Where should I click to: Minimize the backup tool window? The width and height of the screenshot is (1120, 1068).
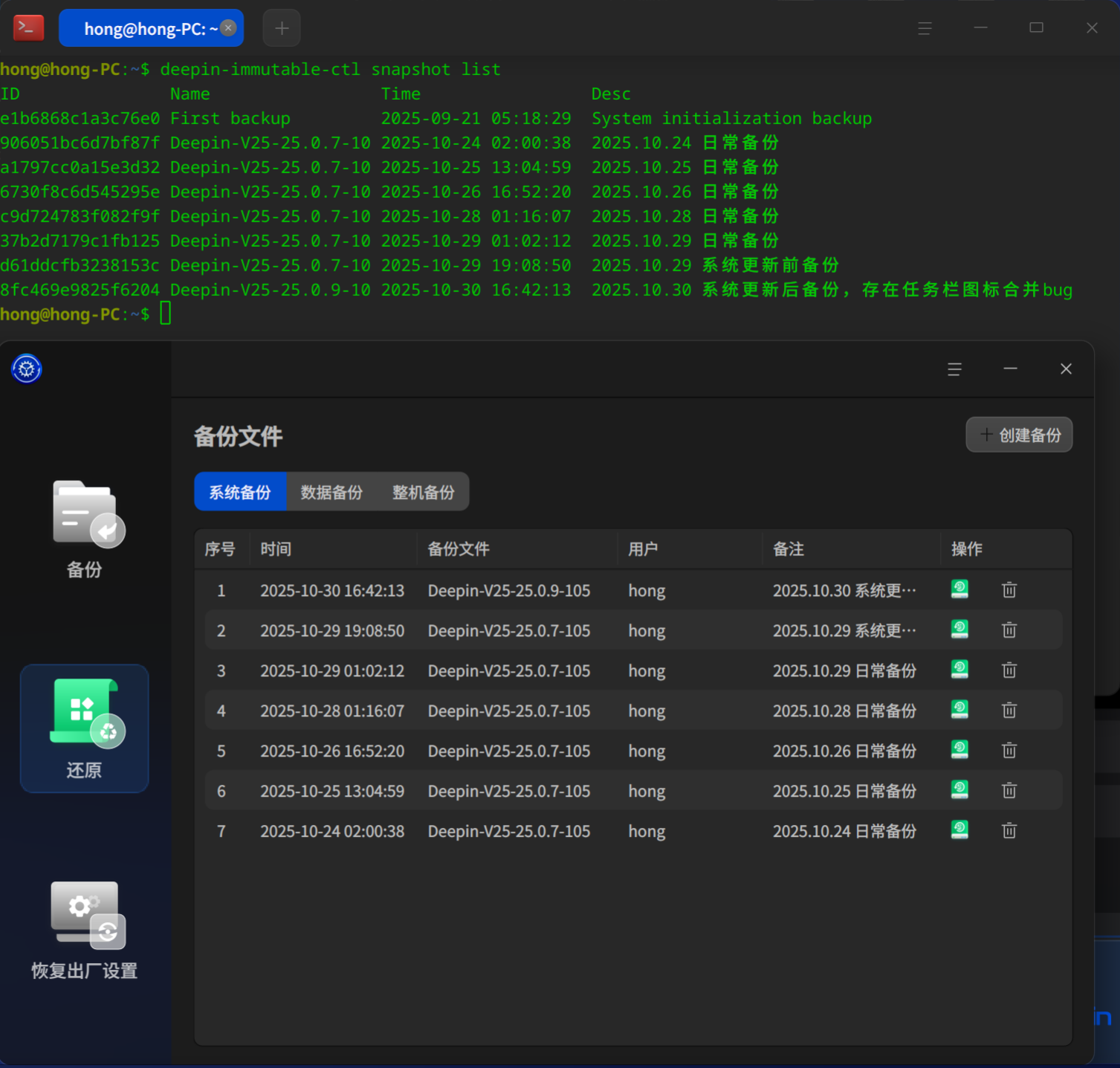1010,369
